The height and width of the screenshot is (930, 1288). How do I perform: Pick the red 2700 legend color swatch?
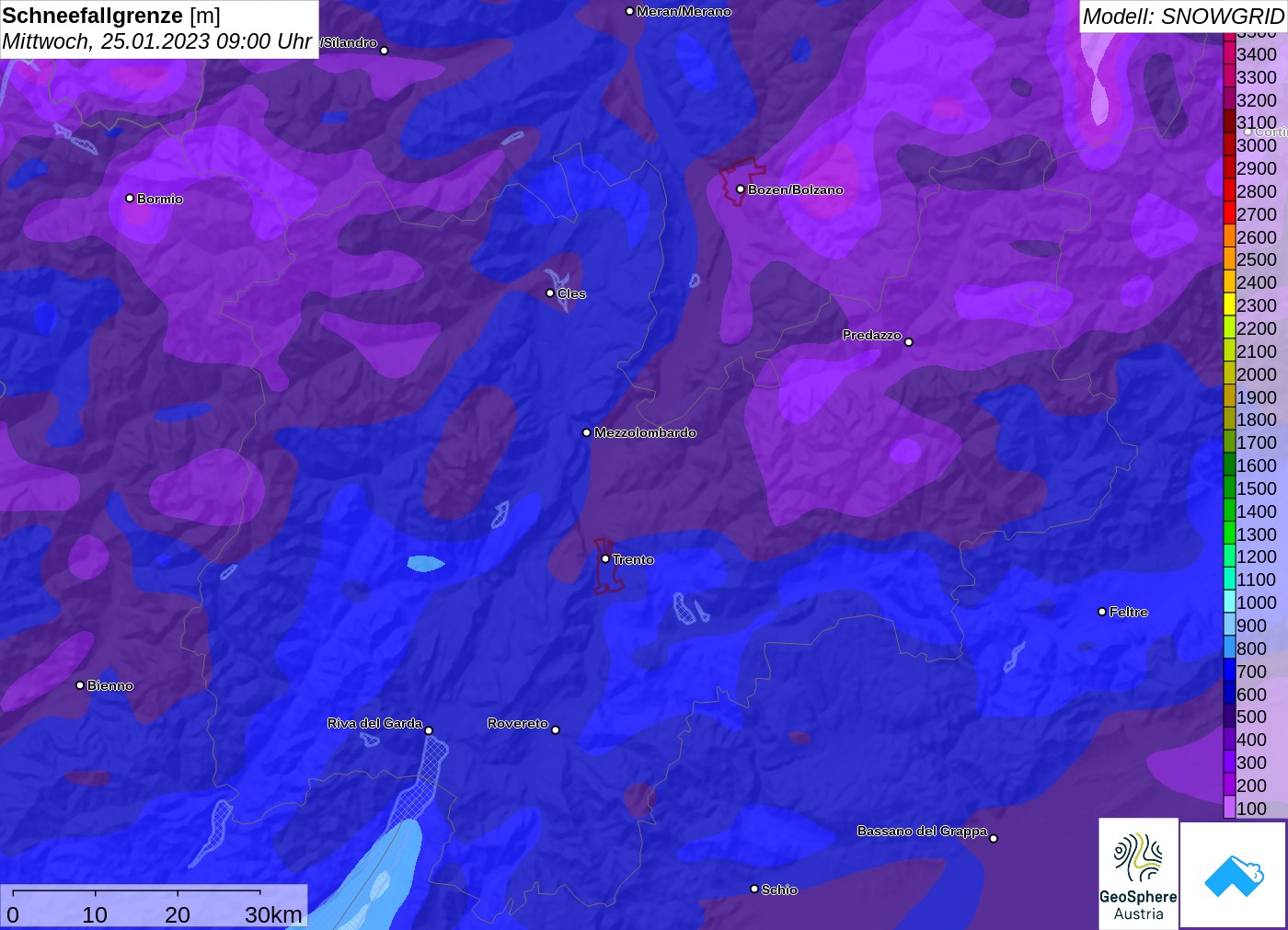1229,214
